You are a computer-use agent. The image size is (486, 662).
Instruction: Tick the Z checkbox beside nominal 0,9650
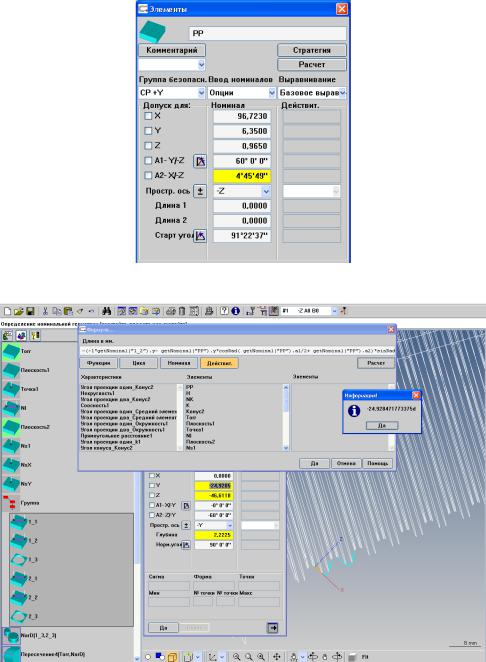(x=148, y=146)
